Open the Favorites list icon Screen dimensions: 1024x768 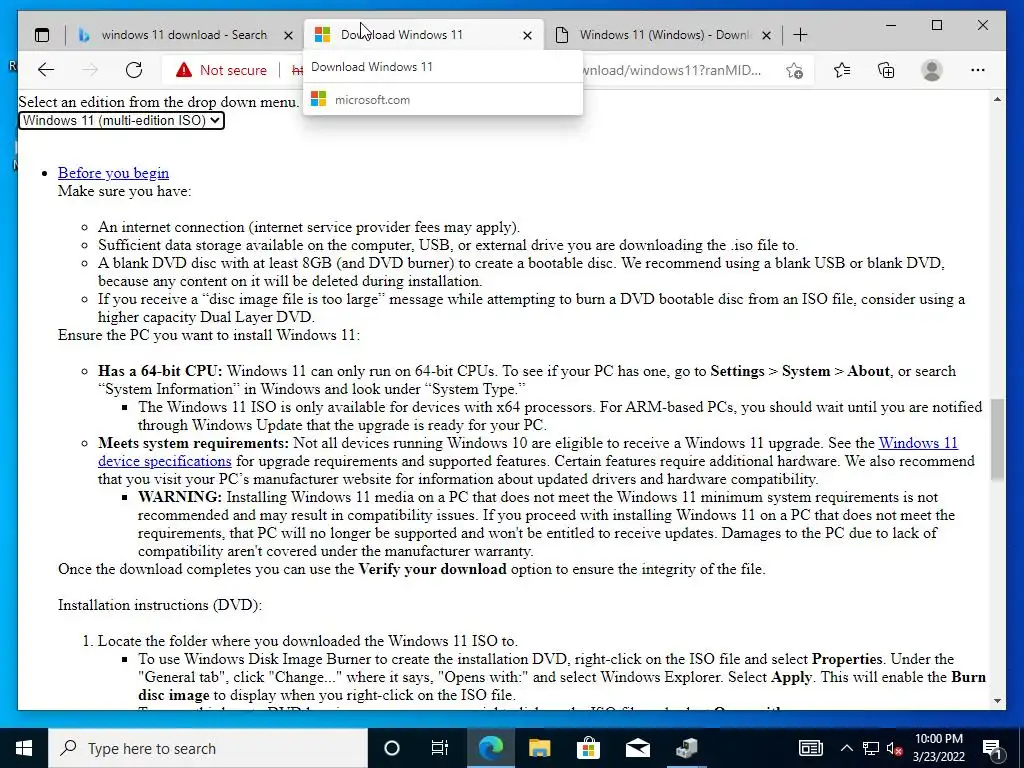842,70
